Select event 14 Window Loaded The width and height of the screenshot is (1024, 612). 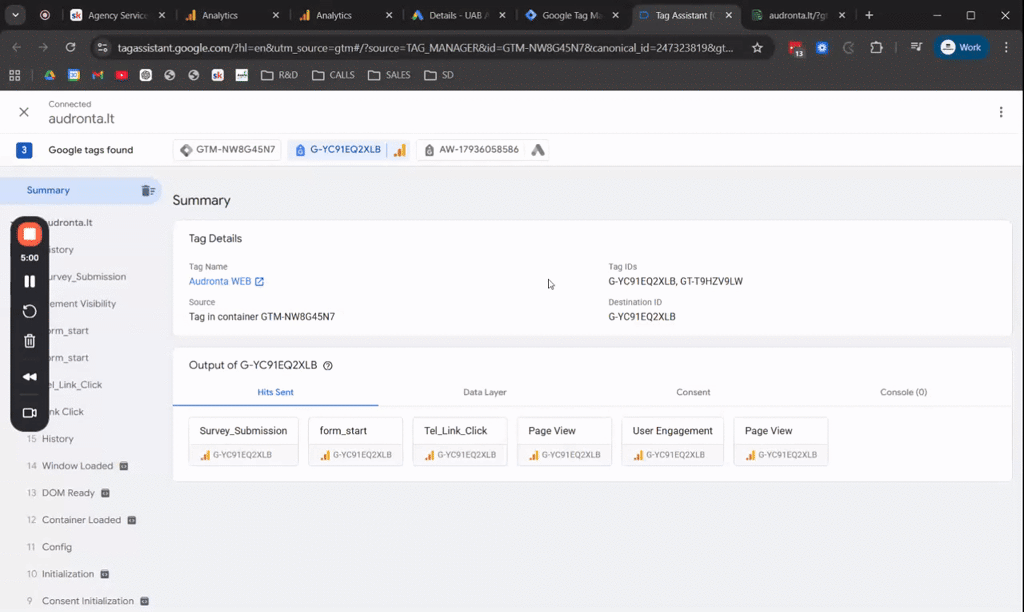click(77, 466)
